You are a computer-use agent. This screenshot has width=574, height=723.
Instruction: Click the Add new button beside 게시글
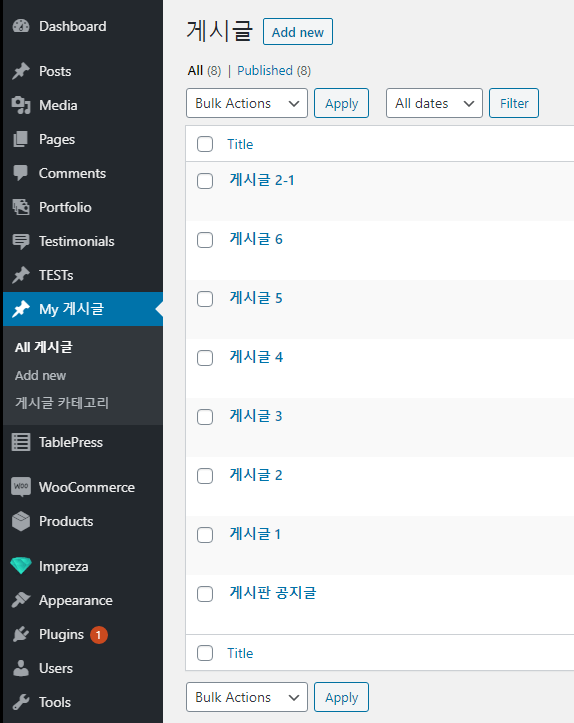coord(298,32)
